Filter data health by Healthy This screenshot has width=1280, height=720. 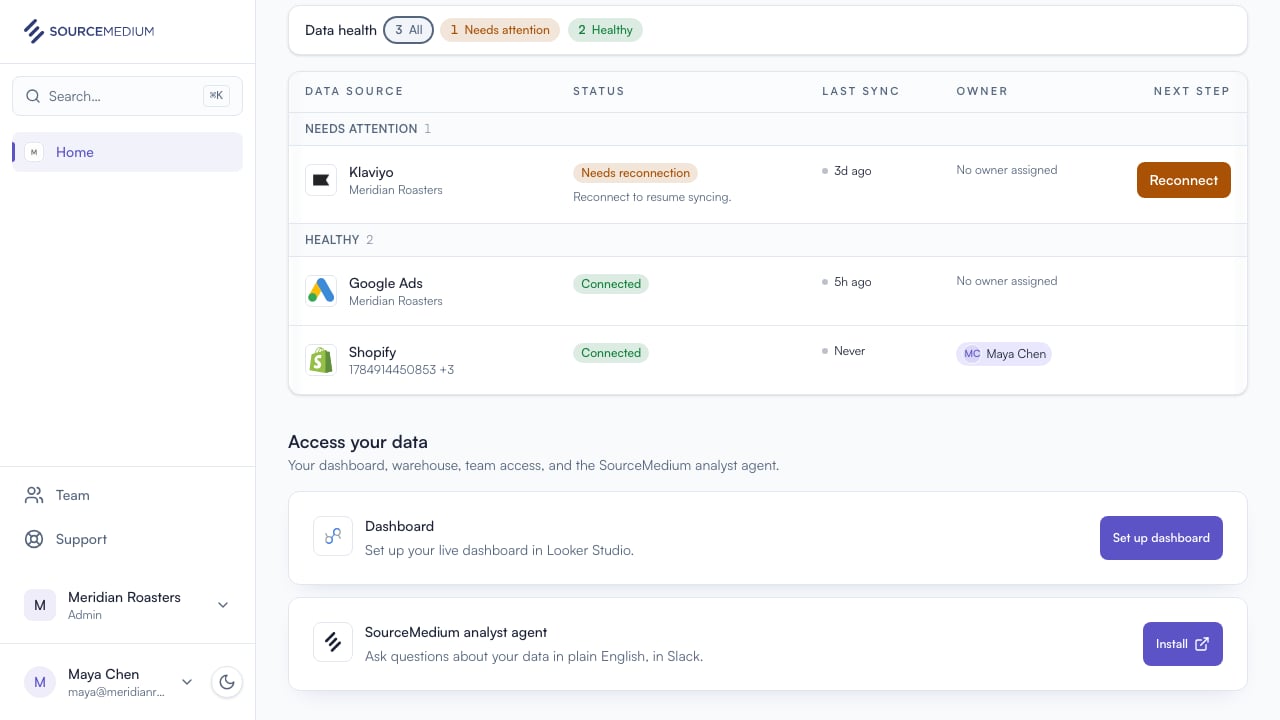(x=605, y=30)
